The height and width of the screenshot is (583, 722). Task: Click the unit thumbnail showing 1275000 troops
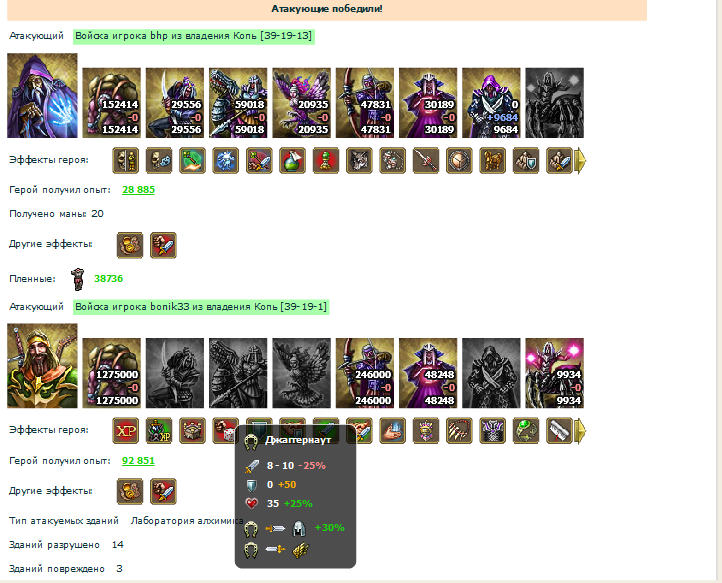pos(111,373)
